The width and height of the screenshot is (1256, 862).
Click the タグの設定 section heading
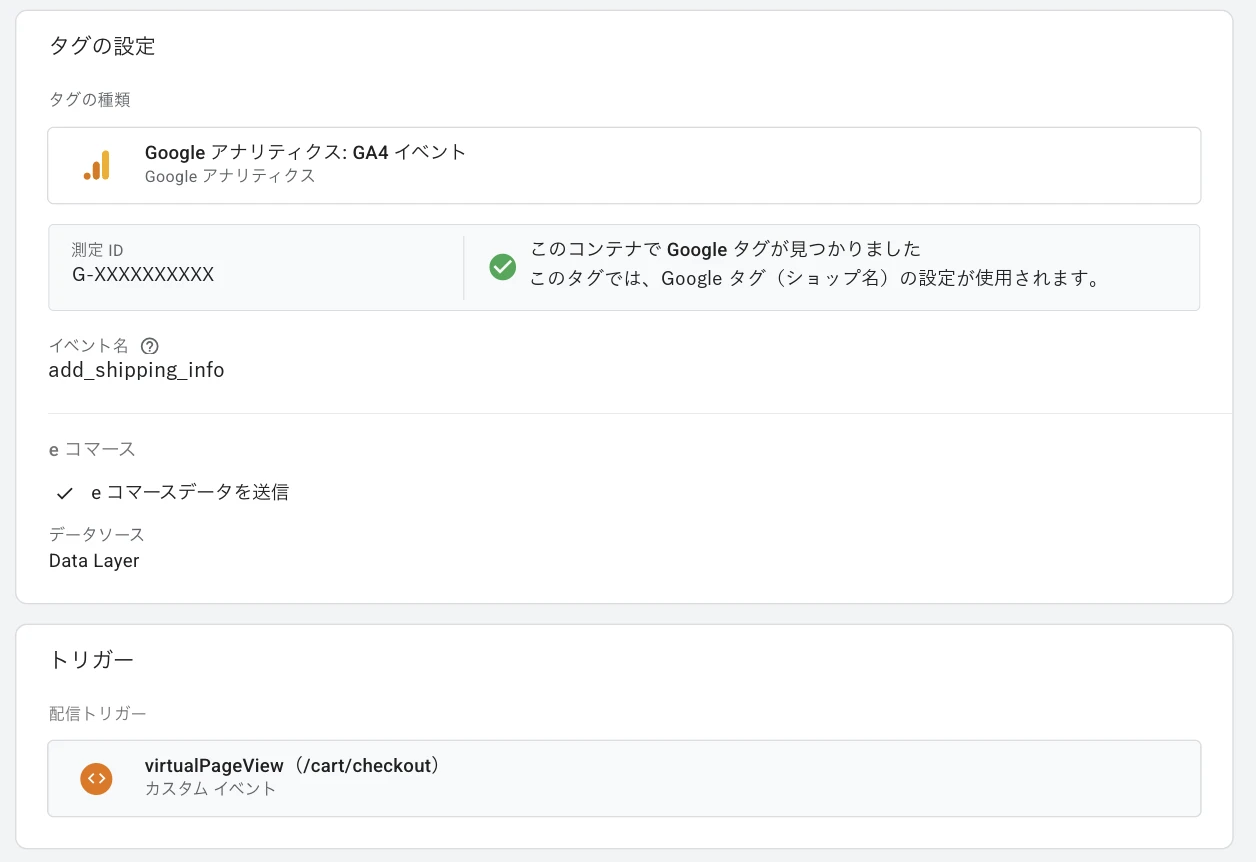tap(102, 46)
